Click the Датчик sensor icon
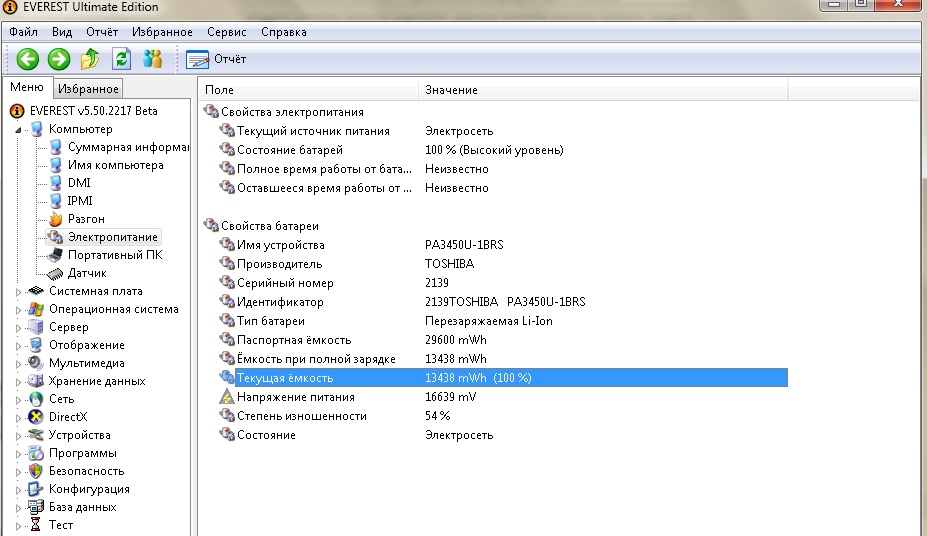This screenshot has height=536, width=927. [x=55, y=274]
